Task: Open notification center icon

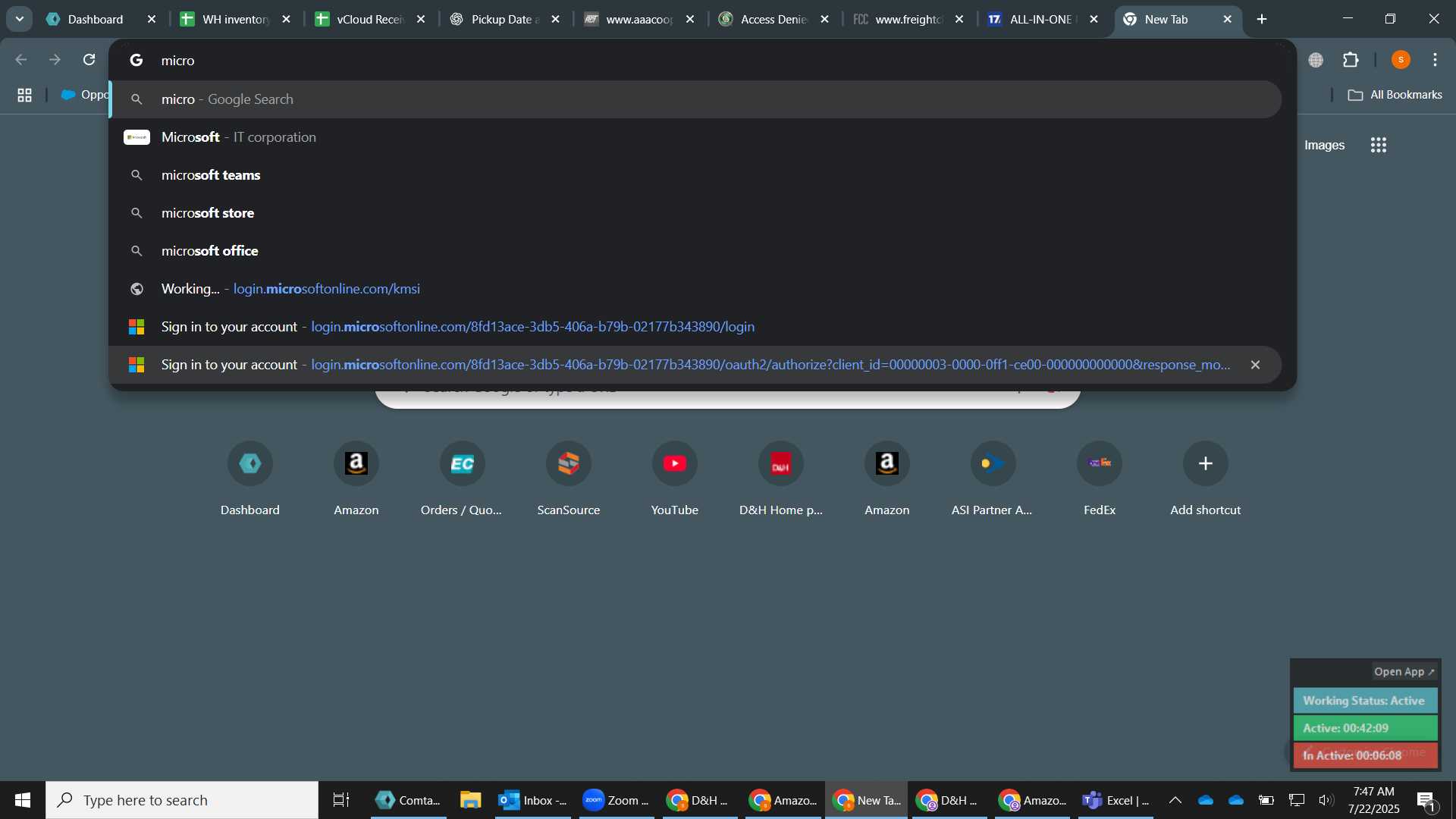Action: [x=1426, y=800]
